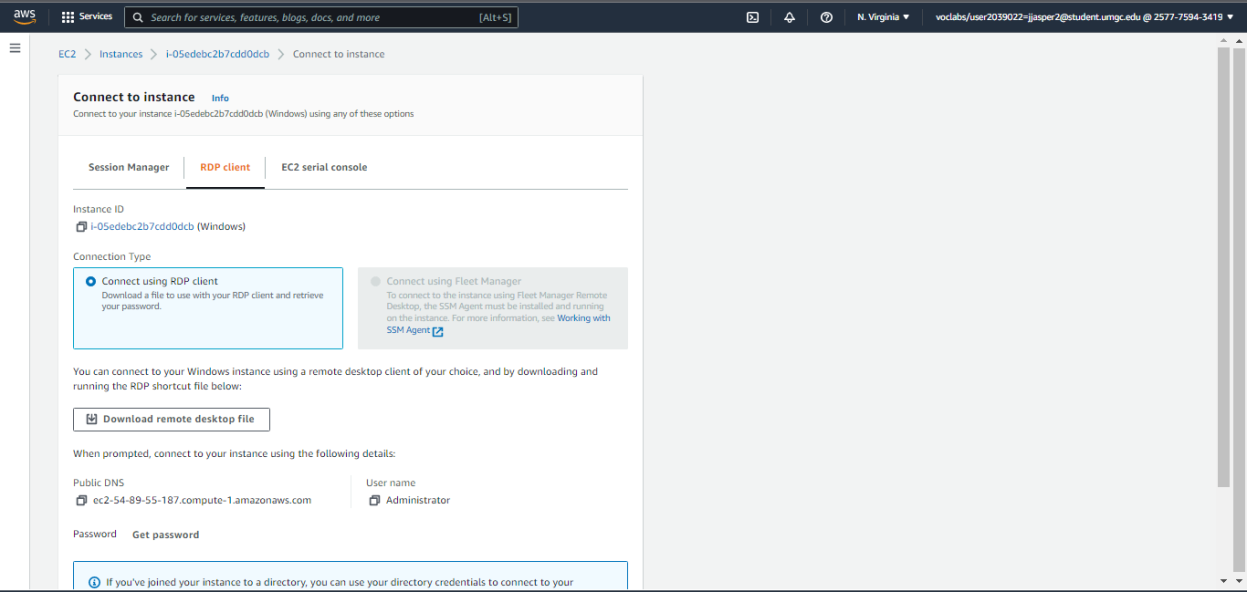Viewport: 1247px width, 592px height.
Task: Click the page vertical scrollbar
Action: coord(1224,300)
